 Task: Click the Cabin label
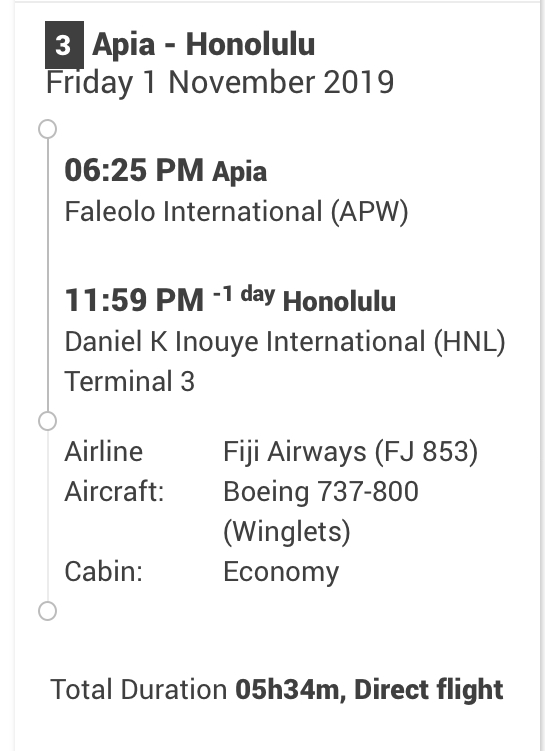coord(103,572)
